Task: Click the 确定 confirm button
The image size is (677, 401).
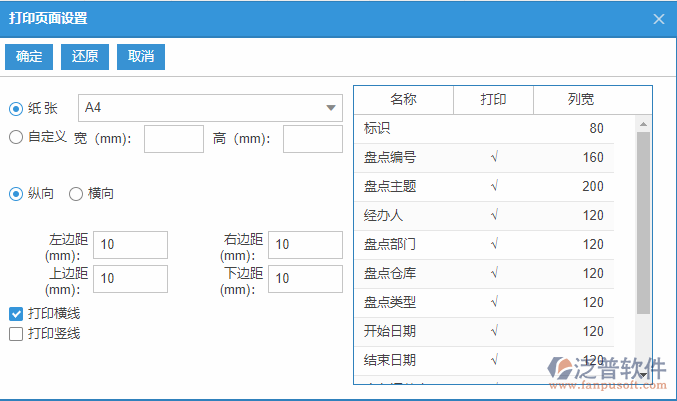Action: tap(29, 57)
